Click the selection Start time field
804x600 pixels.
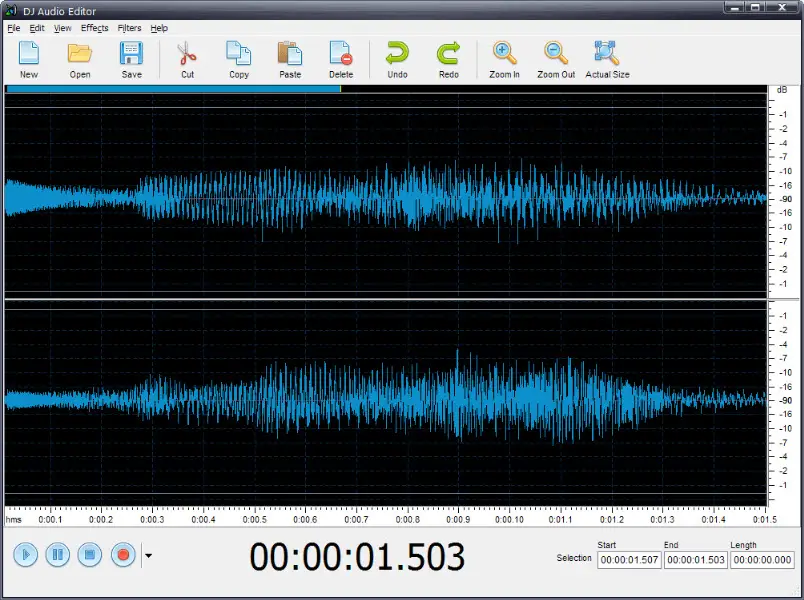(x=629, y=559)
